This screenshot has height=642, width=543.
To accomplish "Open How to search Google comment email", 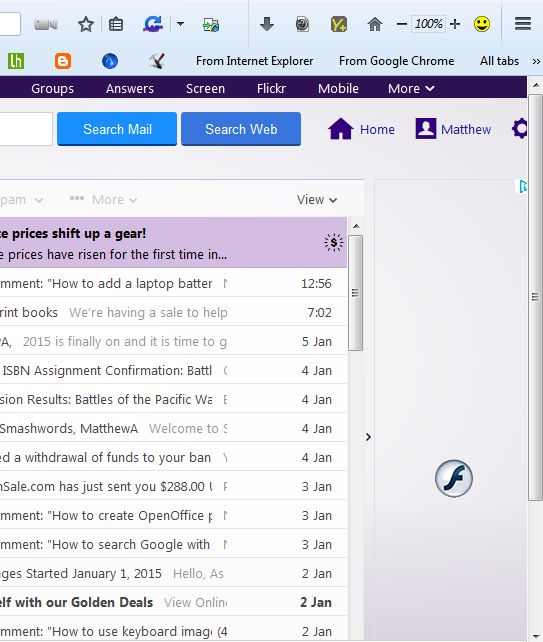I will [x=173, y=545].
